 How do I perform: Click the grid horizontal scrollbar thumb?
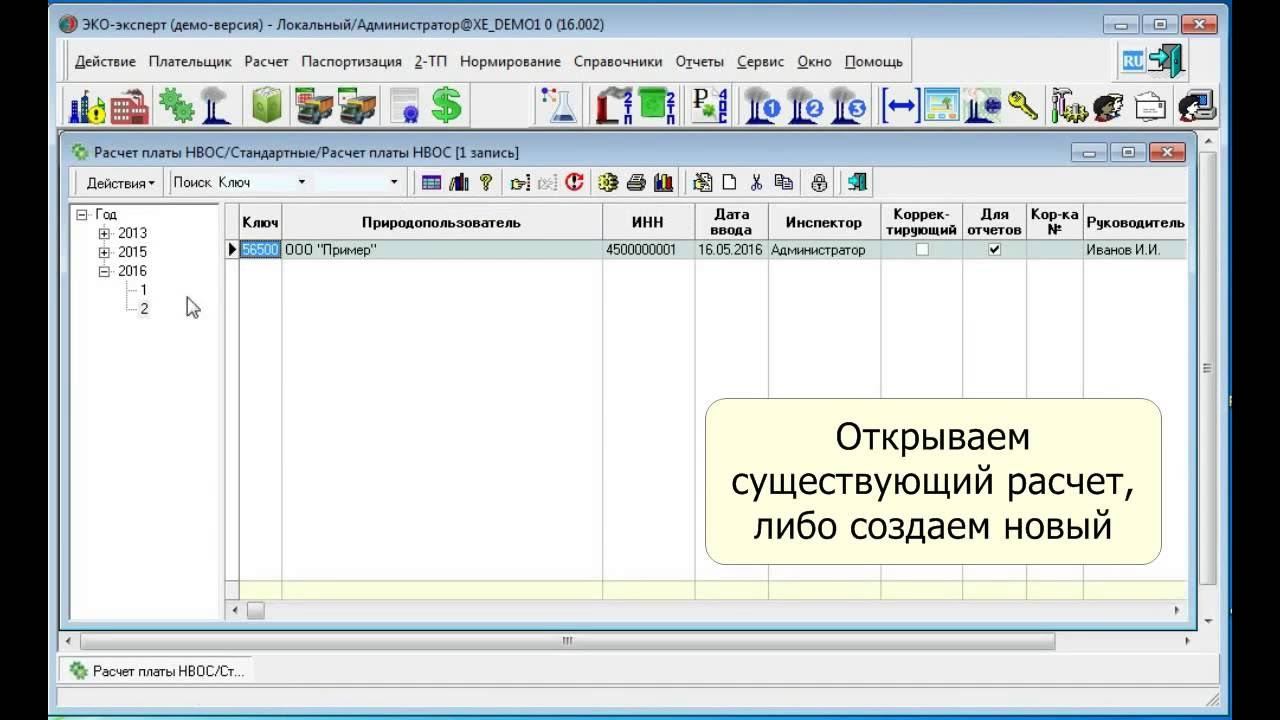(255, 610)
